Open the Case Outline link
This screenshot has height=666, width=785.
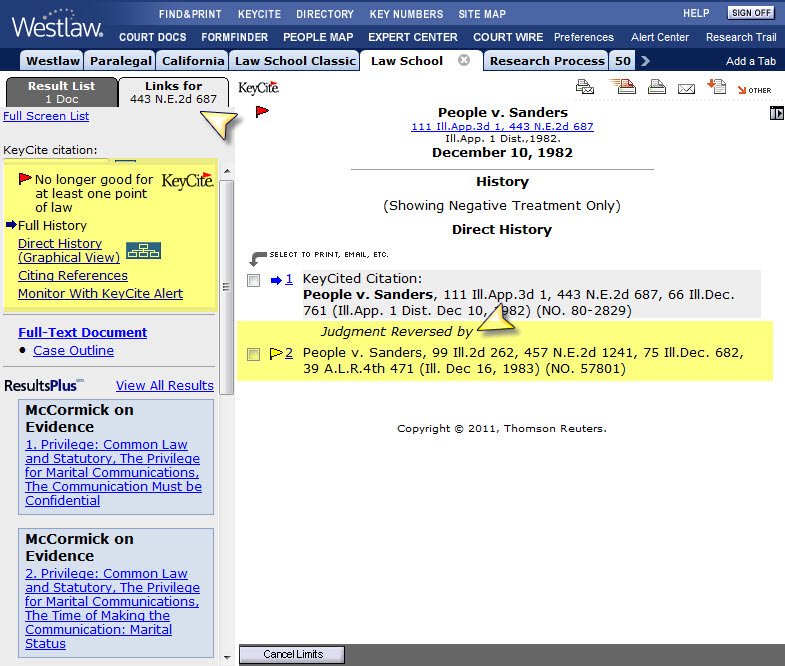pyautogui.click(x=73, y=351)
